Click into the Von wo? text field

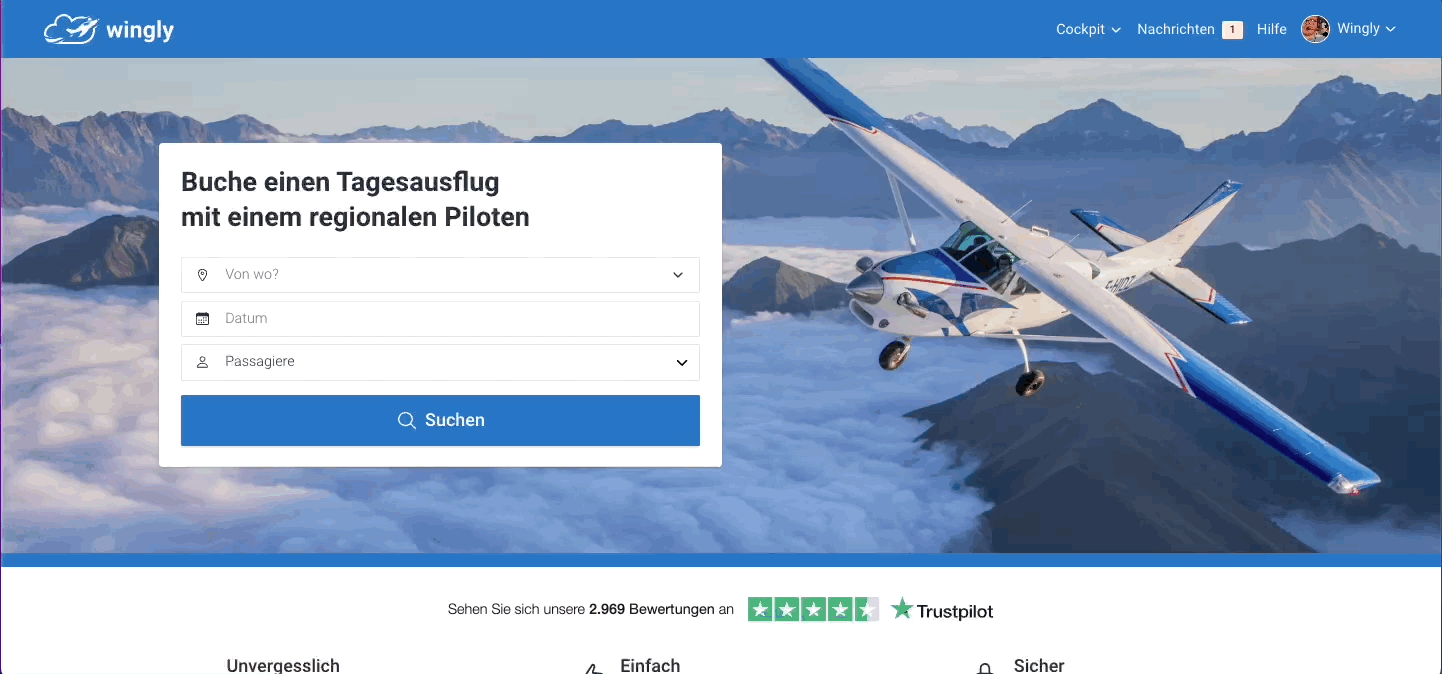point(440,275)
